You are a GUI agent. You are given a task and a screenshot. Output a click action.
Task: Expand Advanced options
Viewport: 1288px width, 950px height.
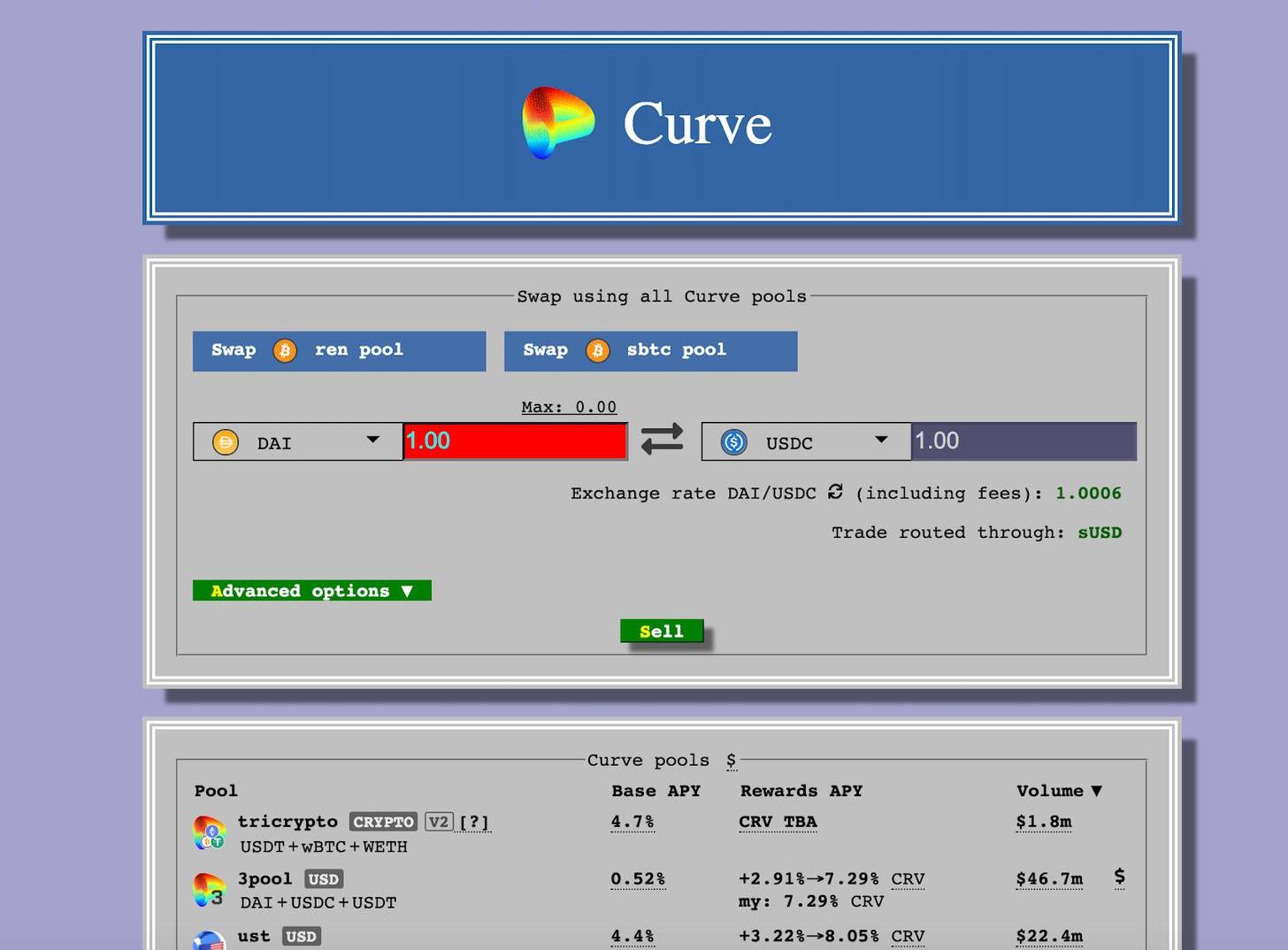click(x=312, y=590)
